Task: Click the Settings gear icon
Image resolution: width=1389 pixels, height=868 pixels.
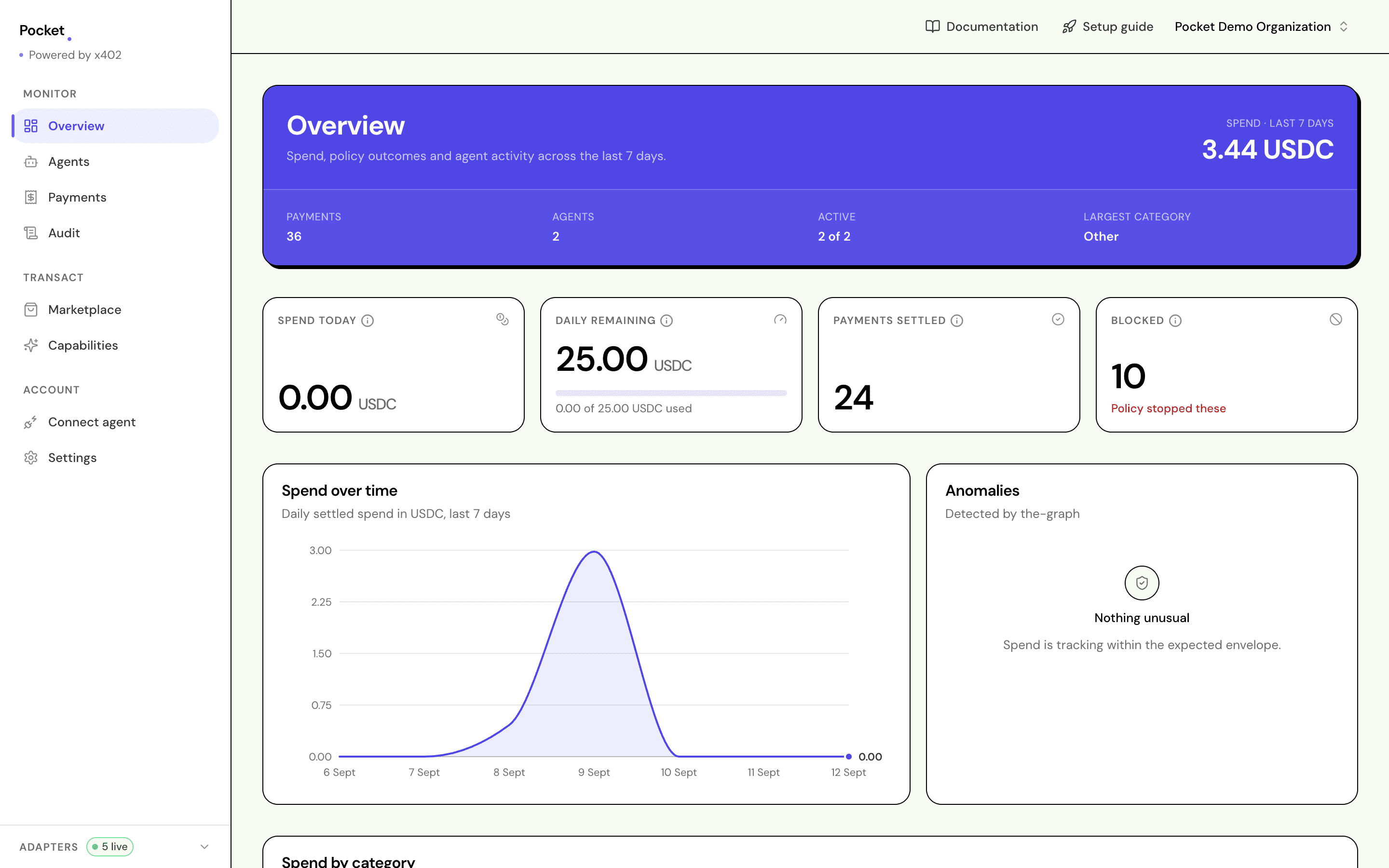Action: 31,458
